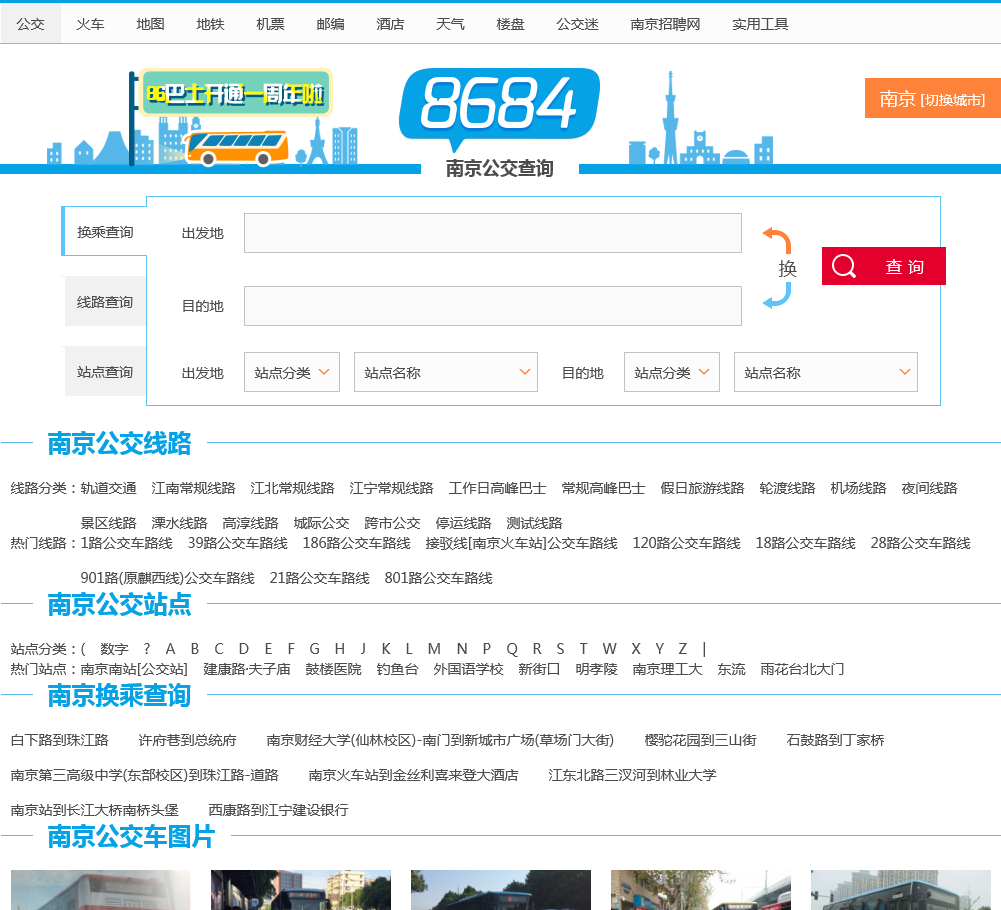The height and width of the screenshot is (910, 1001).
Task: Open 实用工具 in the top menu
Action: coord(760,24)
